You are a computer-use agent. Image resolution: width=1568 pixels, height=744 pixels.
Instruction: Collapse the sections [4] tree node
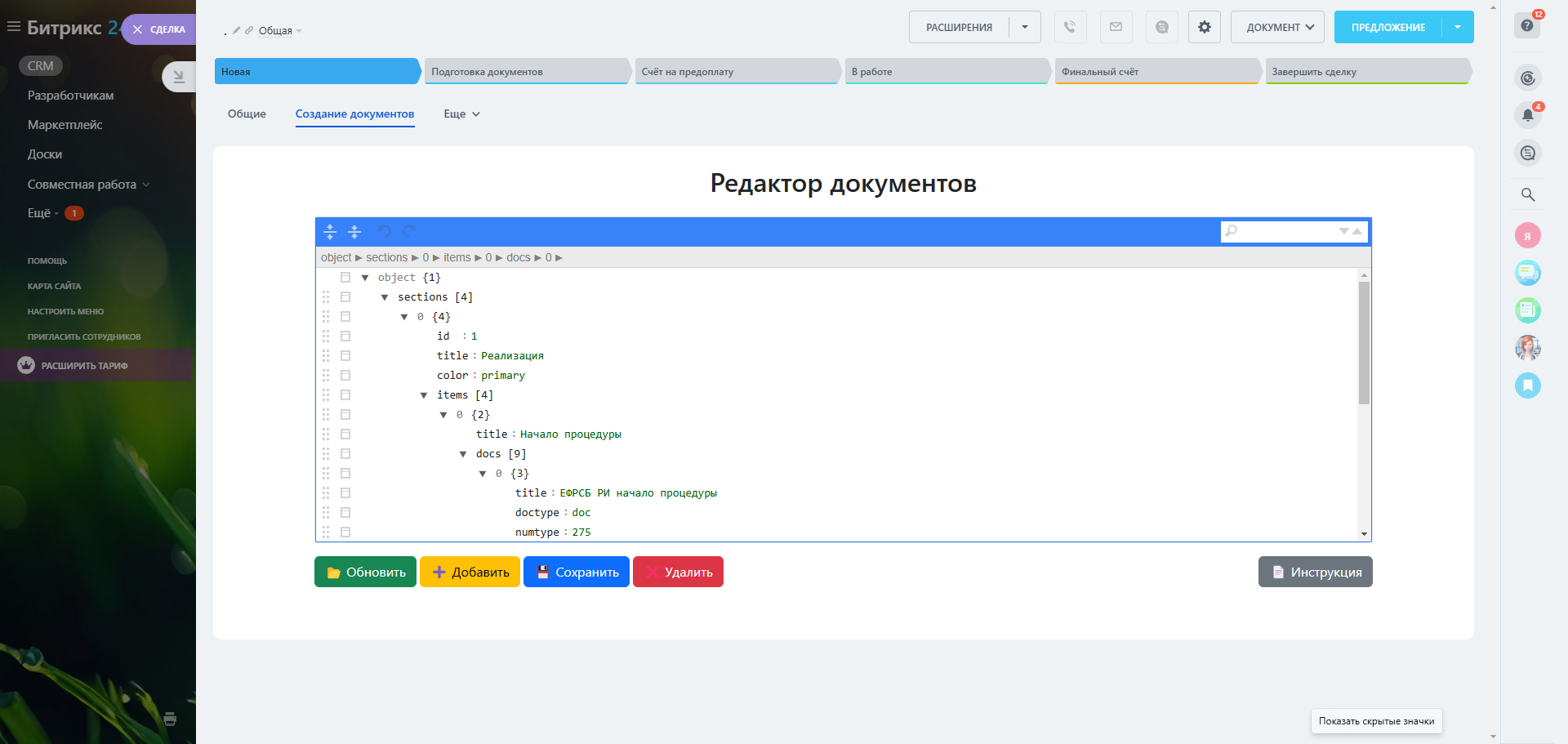pyautogui.click(x=385, y=297)
